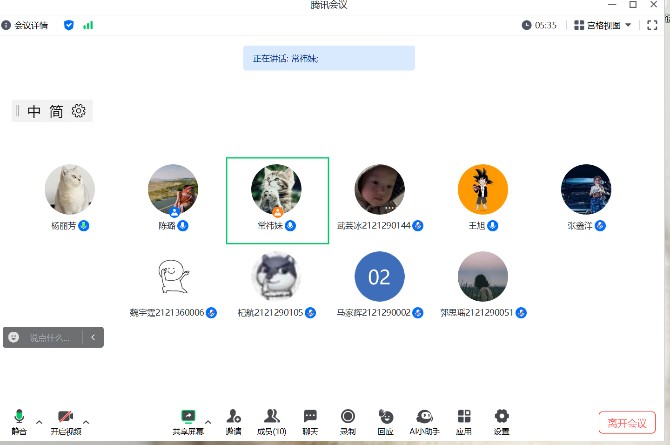Switch layout via grid view menu

[603, 25]
